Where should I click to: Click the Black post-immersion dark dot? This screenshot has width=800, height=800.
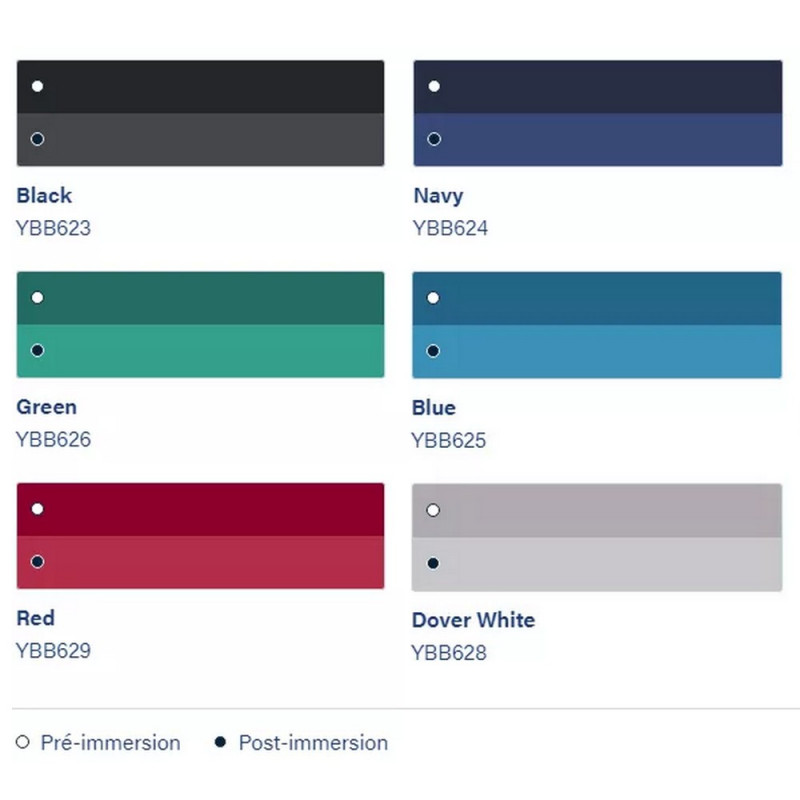click(37, 139)
